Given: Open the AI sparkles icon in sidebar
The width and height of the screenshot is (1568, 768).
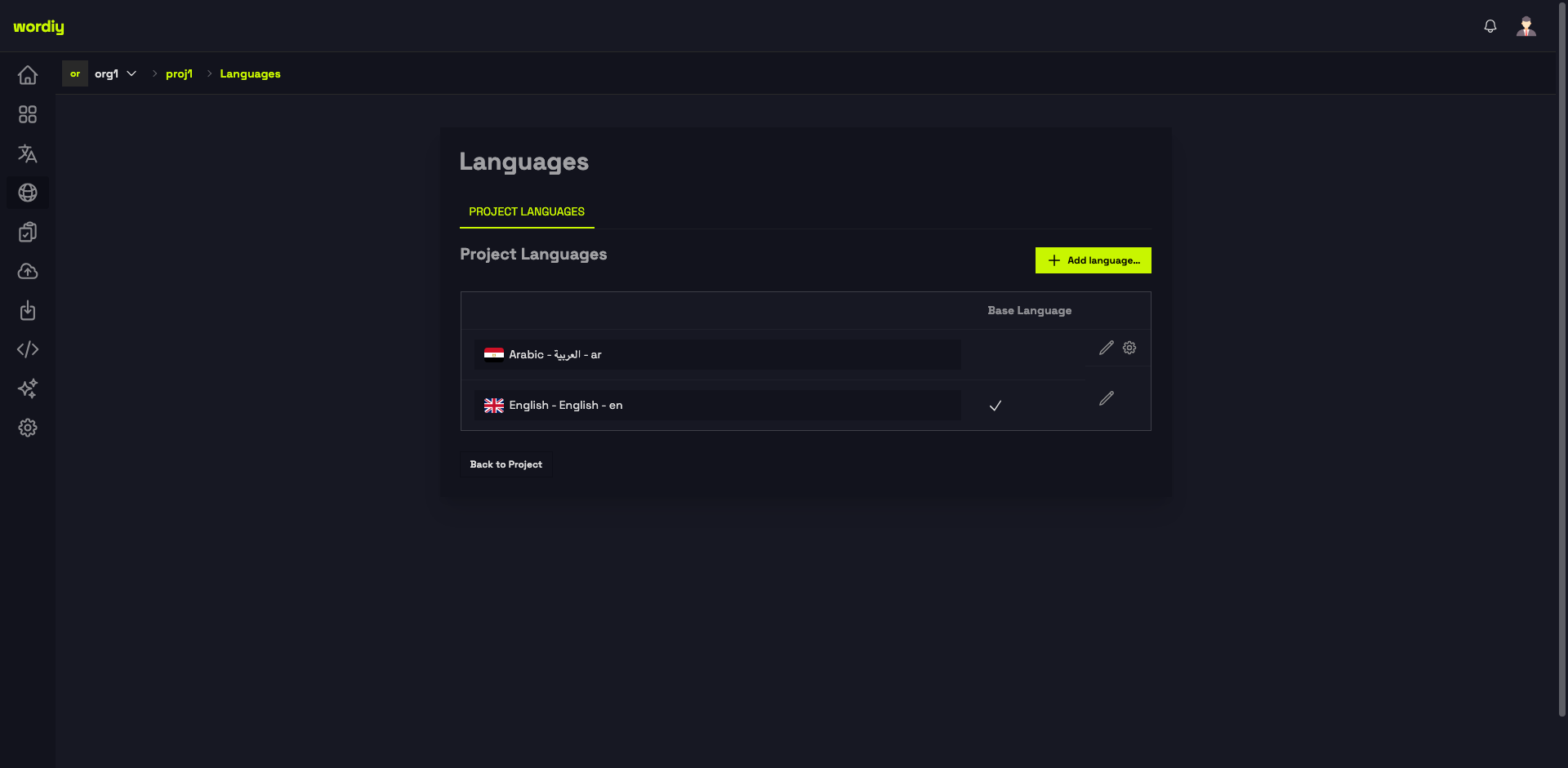Looking at the screenshot, I should [28, 388].
